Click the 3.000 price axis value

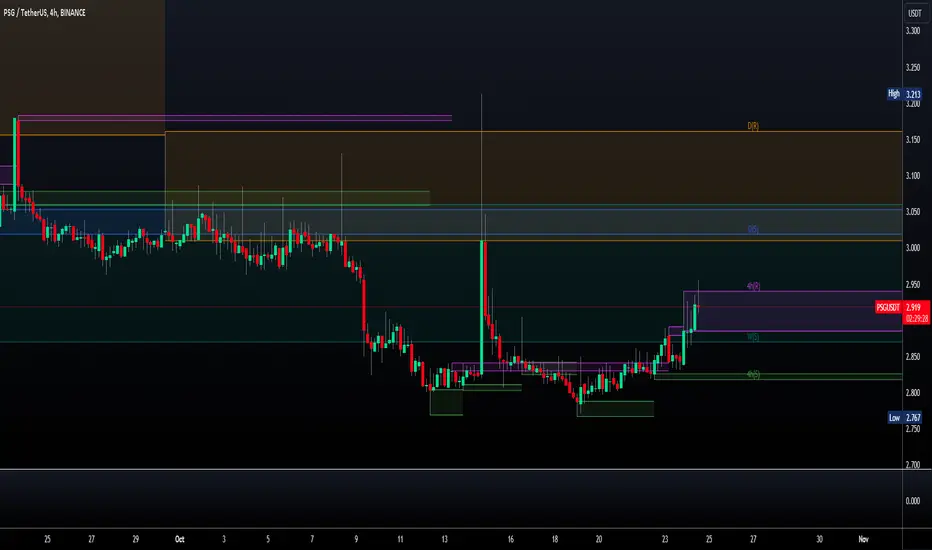tap(913, 248)
